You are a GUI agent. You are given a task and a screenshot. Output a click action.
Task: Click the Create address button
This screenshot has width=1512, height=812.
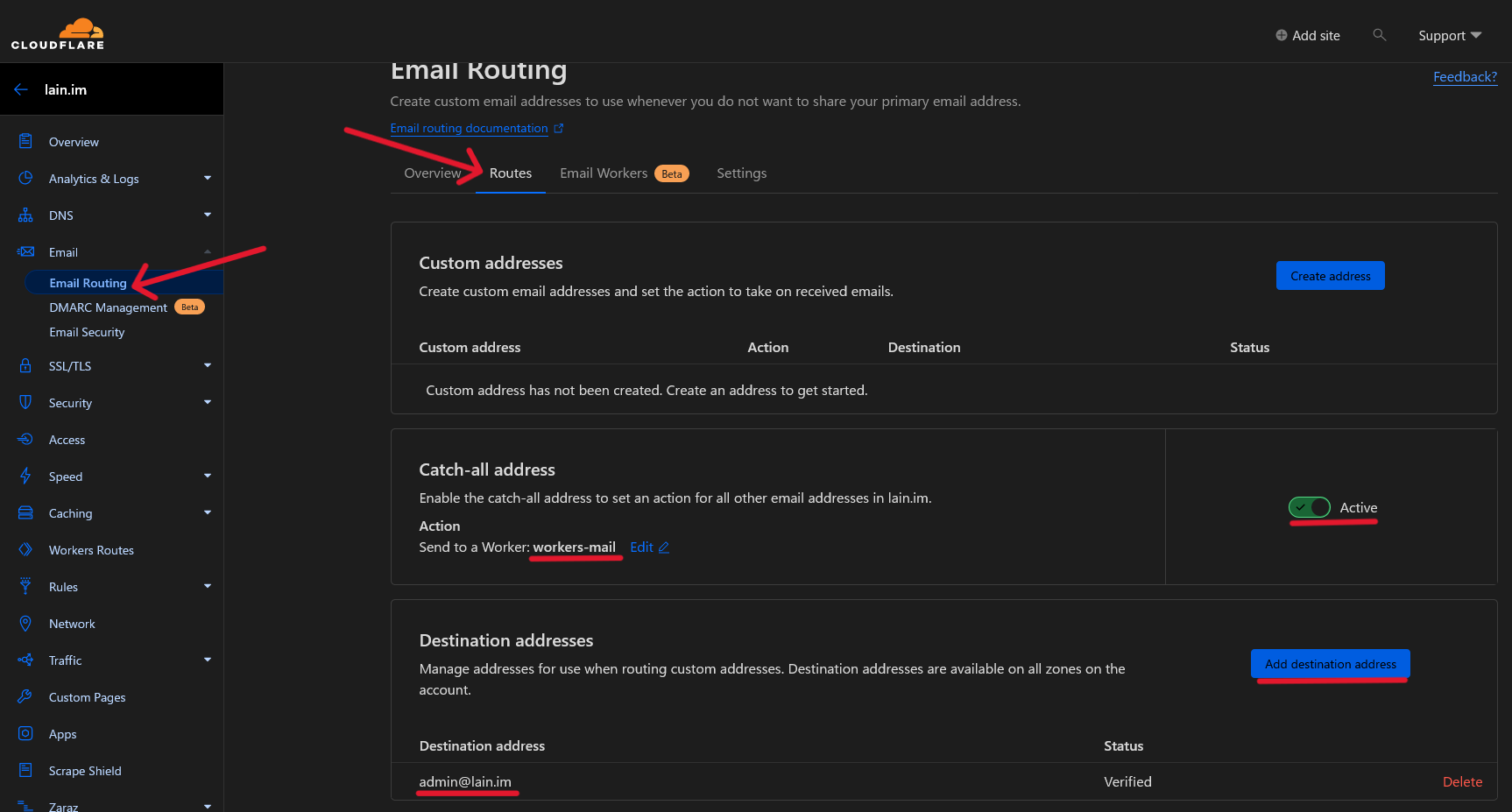[1330, 275]
